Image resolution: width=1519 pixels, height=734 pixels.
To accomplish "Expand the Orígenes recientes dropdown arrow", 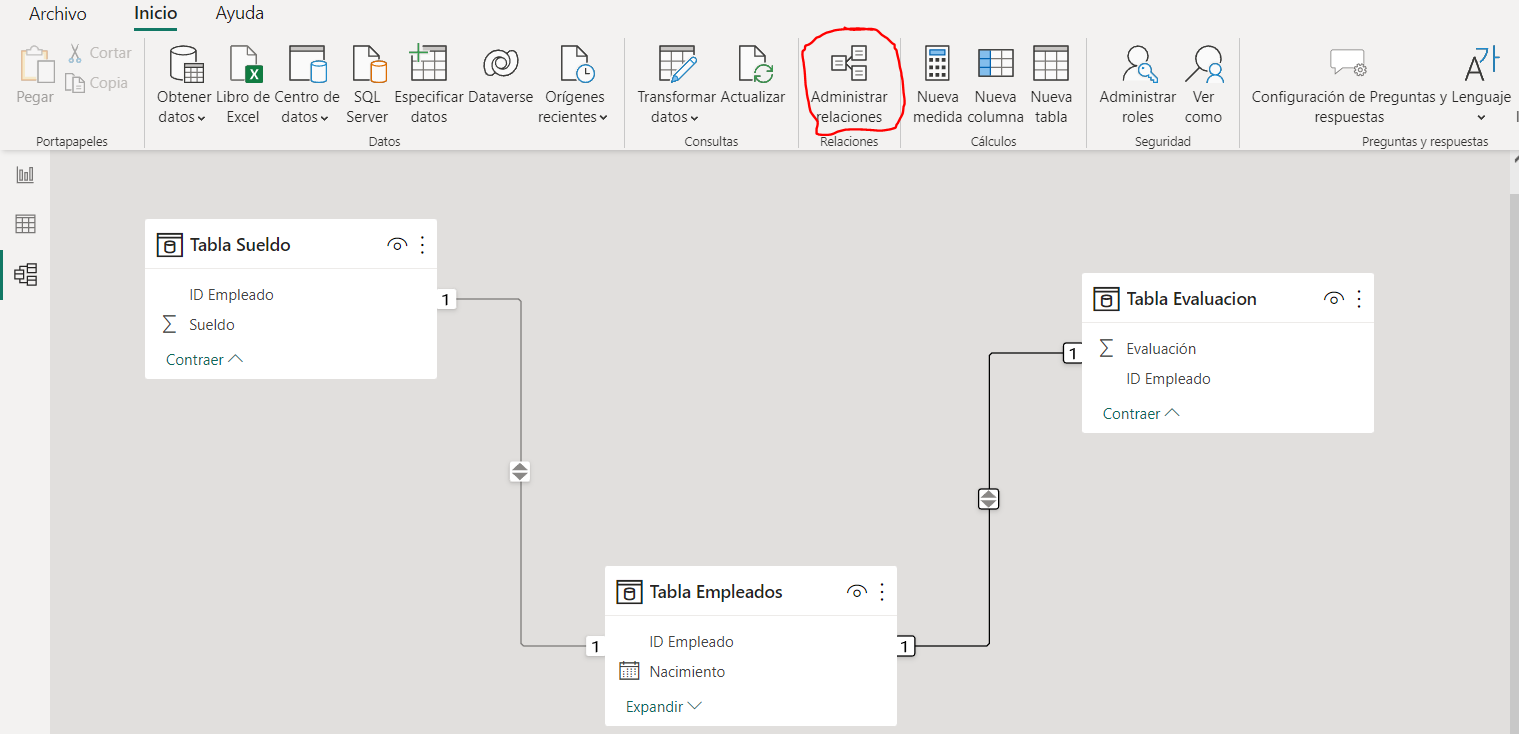I will (x=604, y=118).
